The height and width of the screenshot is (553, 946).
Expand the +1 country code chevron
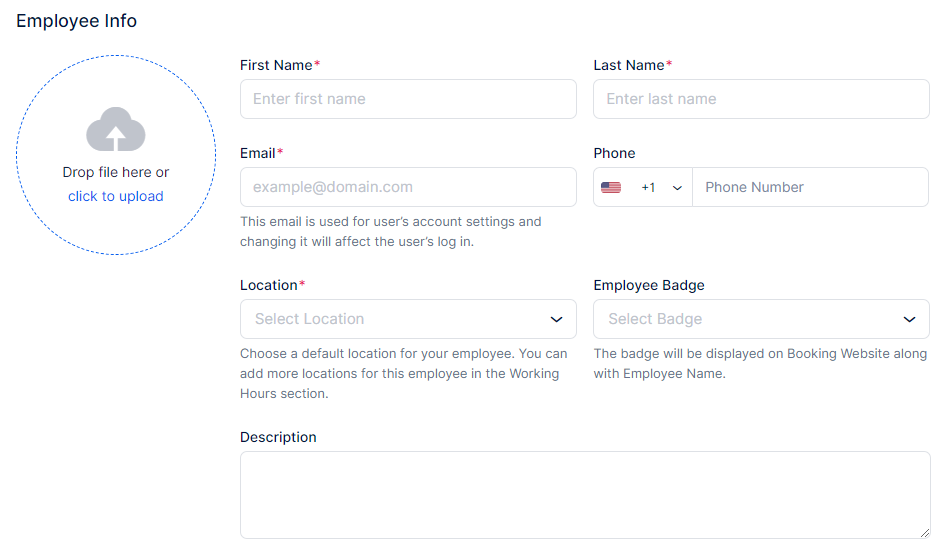pyautogui.click(x=677, y=188)
